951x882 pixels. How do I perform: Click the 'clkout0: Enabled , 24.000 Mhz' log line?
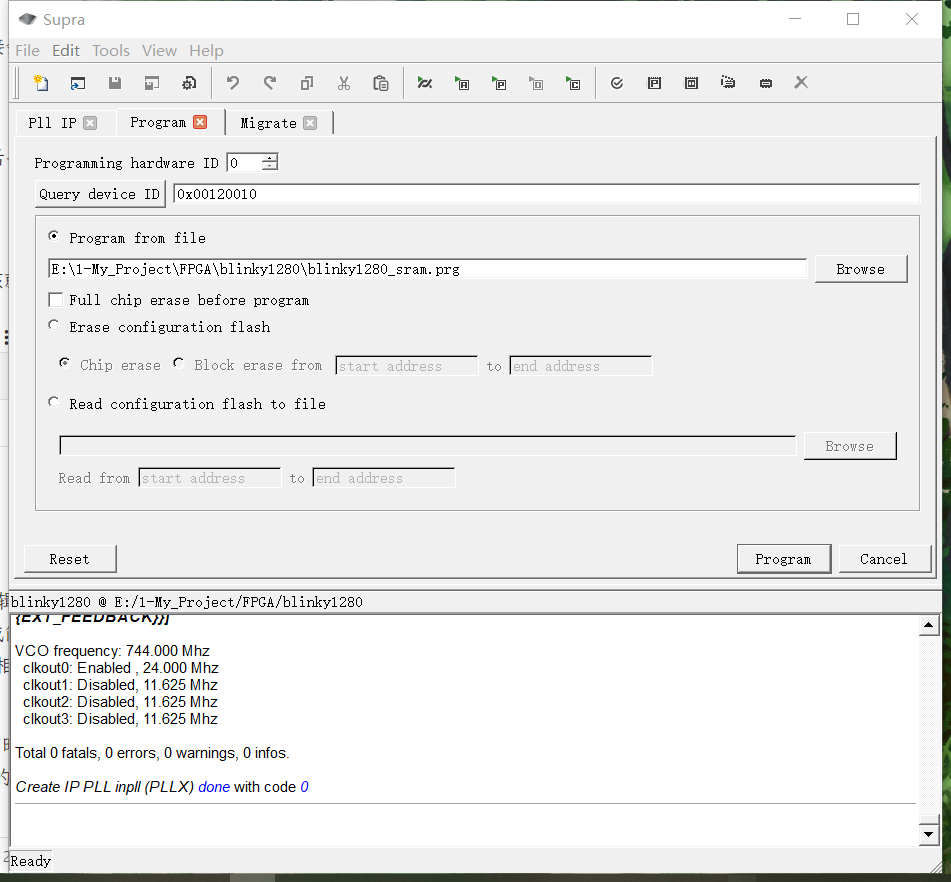click(x=121, y=668)
